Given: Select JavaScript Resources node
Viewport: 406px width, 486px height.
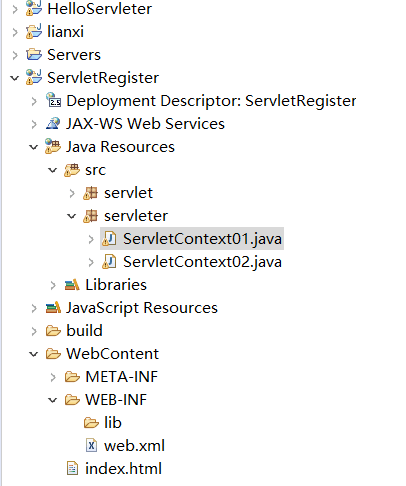Looking at the screenshot, I should (132, 308).
